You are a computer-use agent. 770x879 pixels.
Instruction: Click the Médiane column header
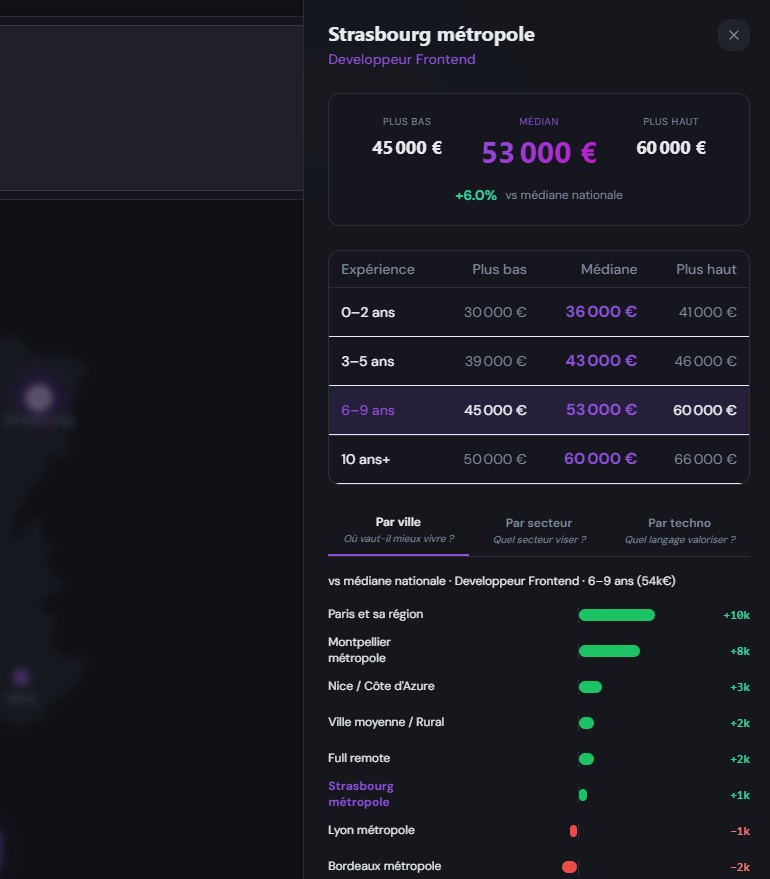[x=608, y=269]
